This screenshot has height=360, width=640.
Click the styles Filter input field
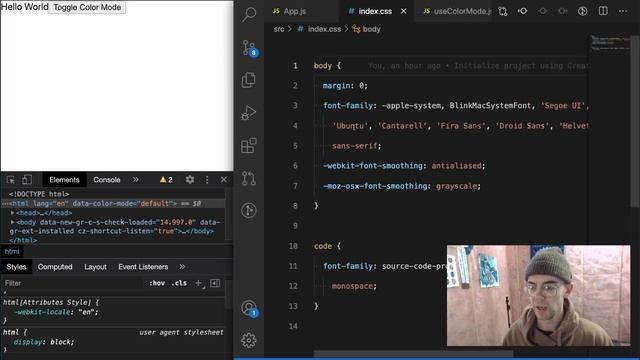pyautogui.click(x=73, y=283)
